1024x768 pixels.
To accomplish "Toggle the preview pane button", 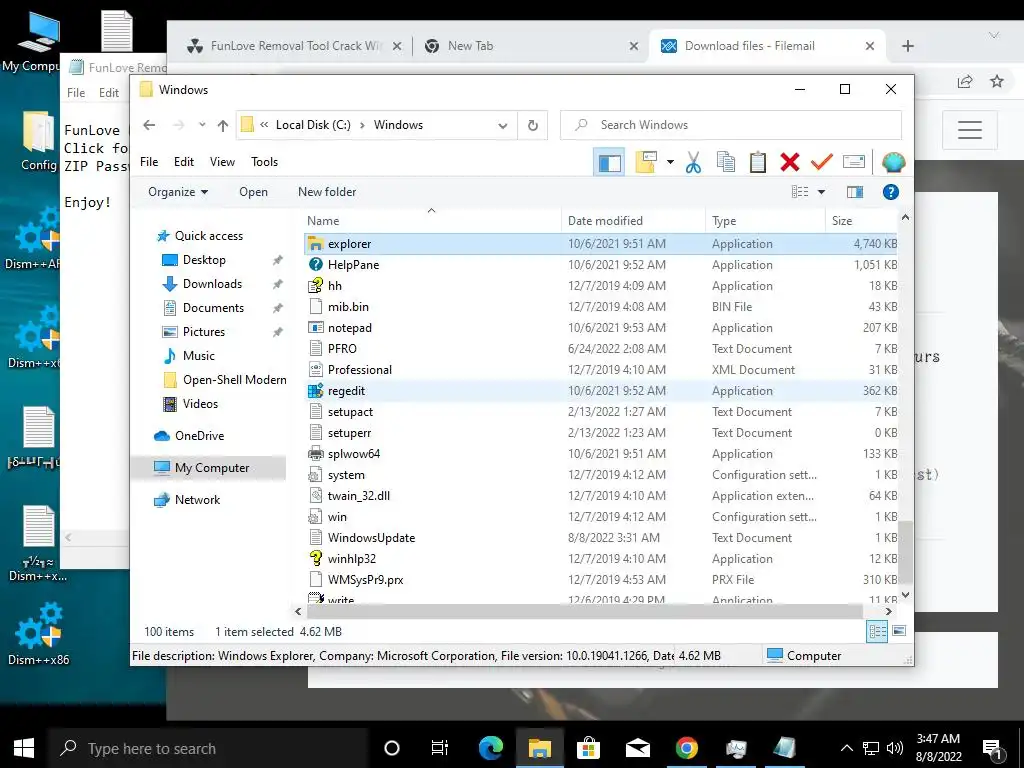I will (855, 192).
